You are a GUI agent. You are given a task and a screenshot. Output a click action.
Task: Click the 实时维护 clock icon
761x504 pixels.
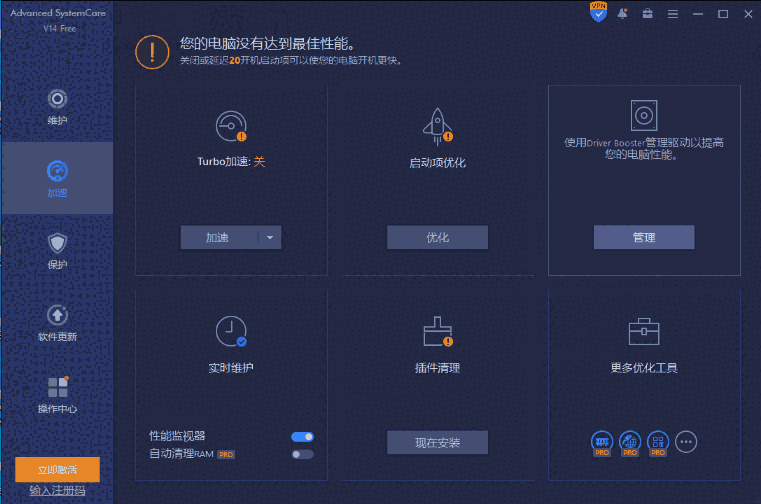coord(231,332)
